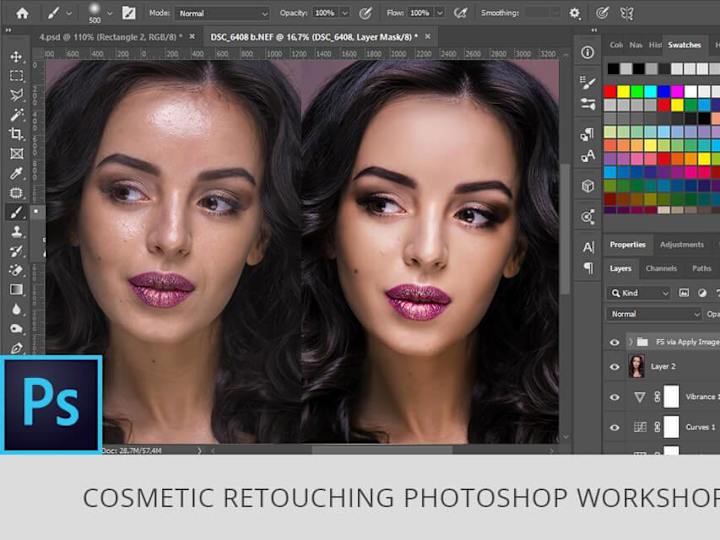
Task: Switch to the Channels tab
Action: click(661, 268)
